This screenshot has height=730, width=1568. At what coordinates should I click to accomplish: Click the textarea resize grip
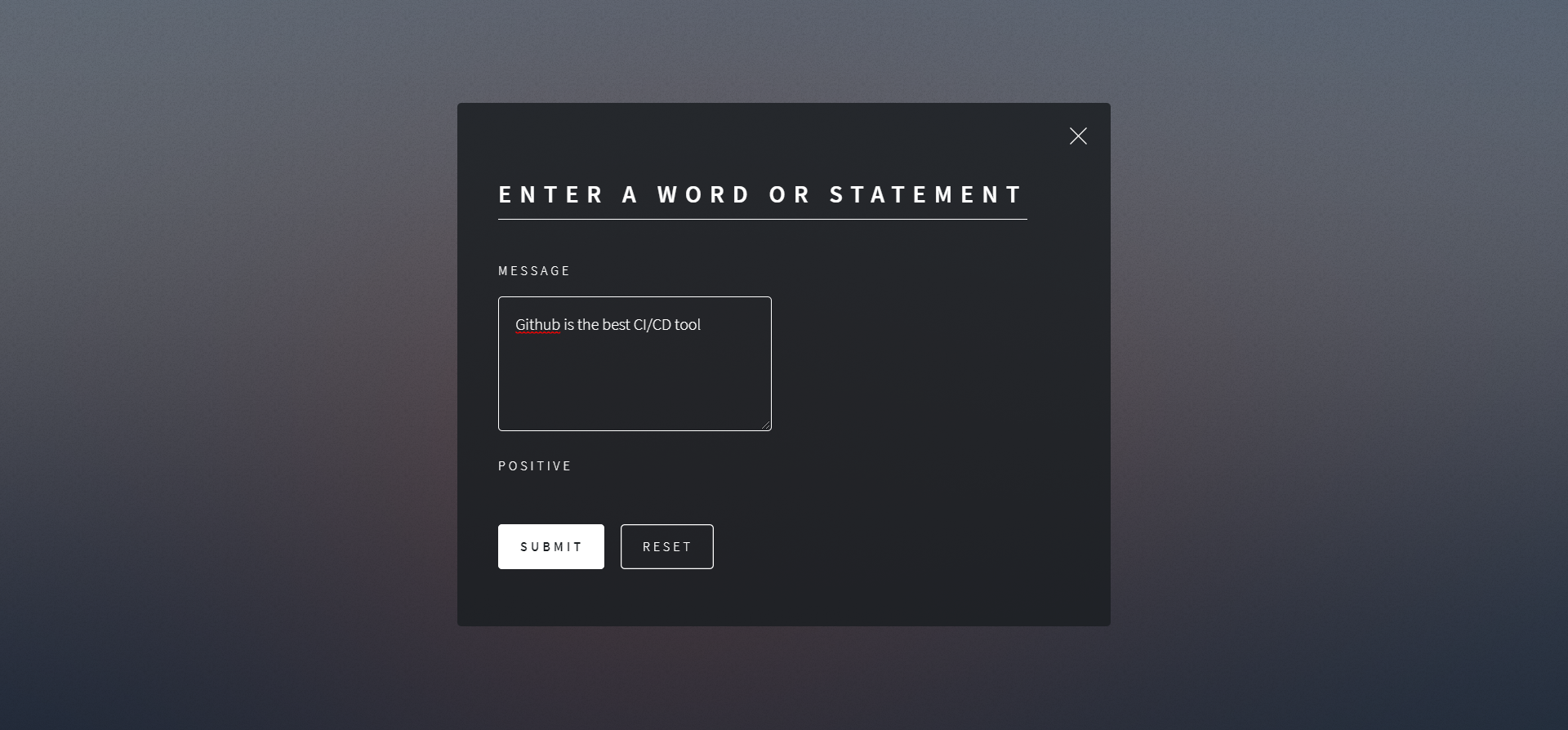tap(766, 425)
